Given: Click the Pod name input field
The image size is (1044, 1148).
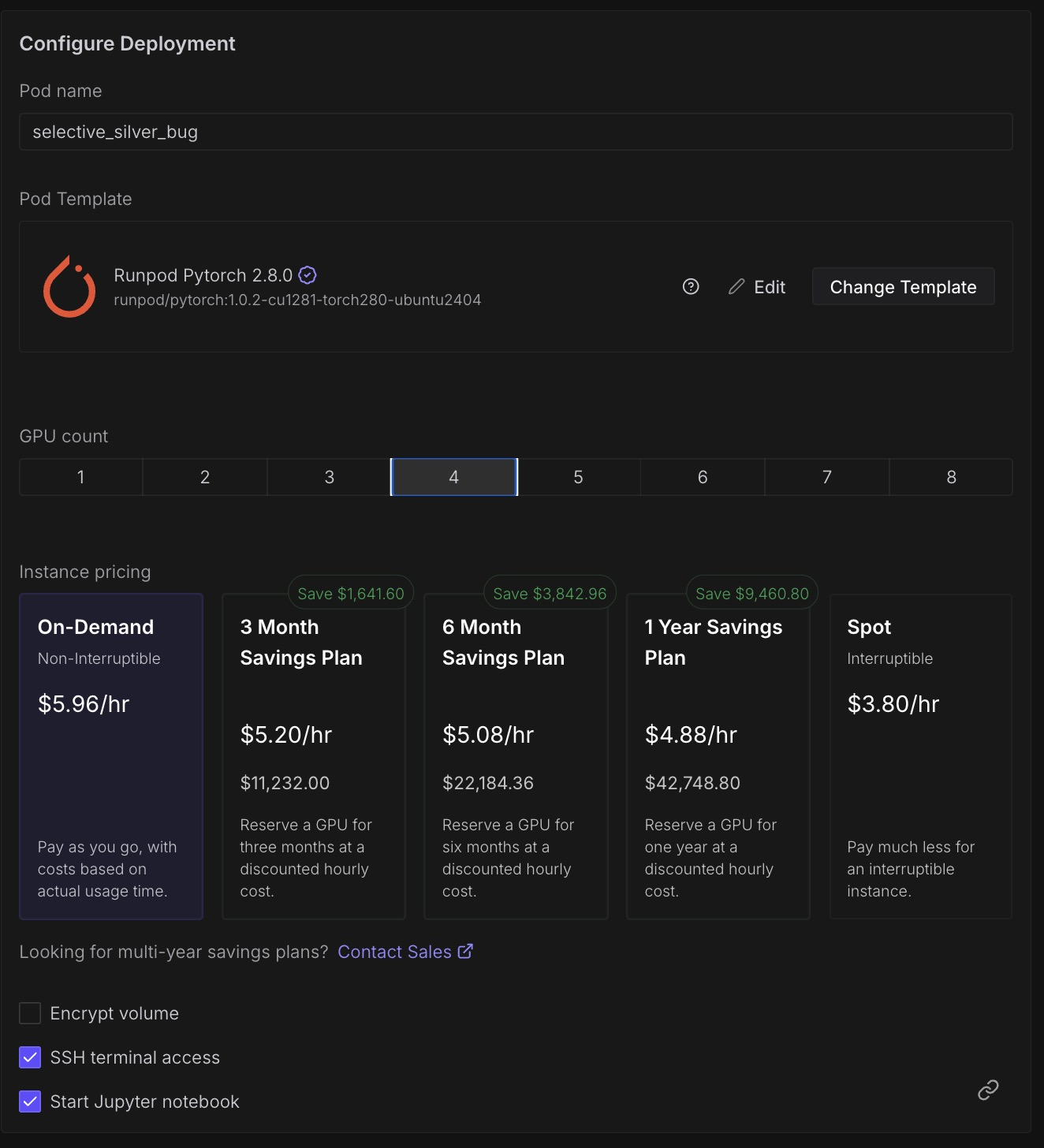Looking at the screenshot, I should [x=516, y=132].
